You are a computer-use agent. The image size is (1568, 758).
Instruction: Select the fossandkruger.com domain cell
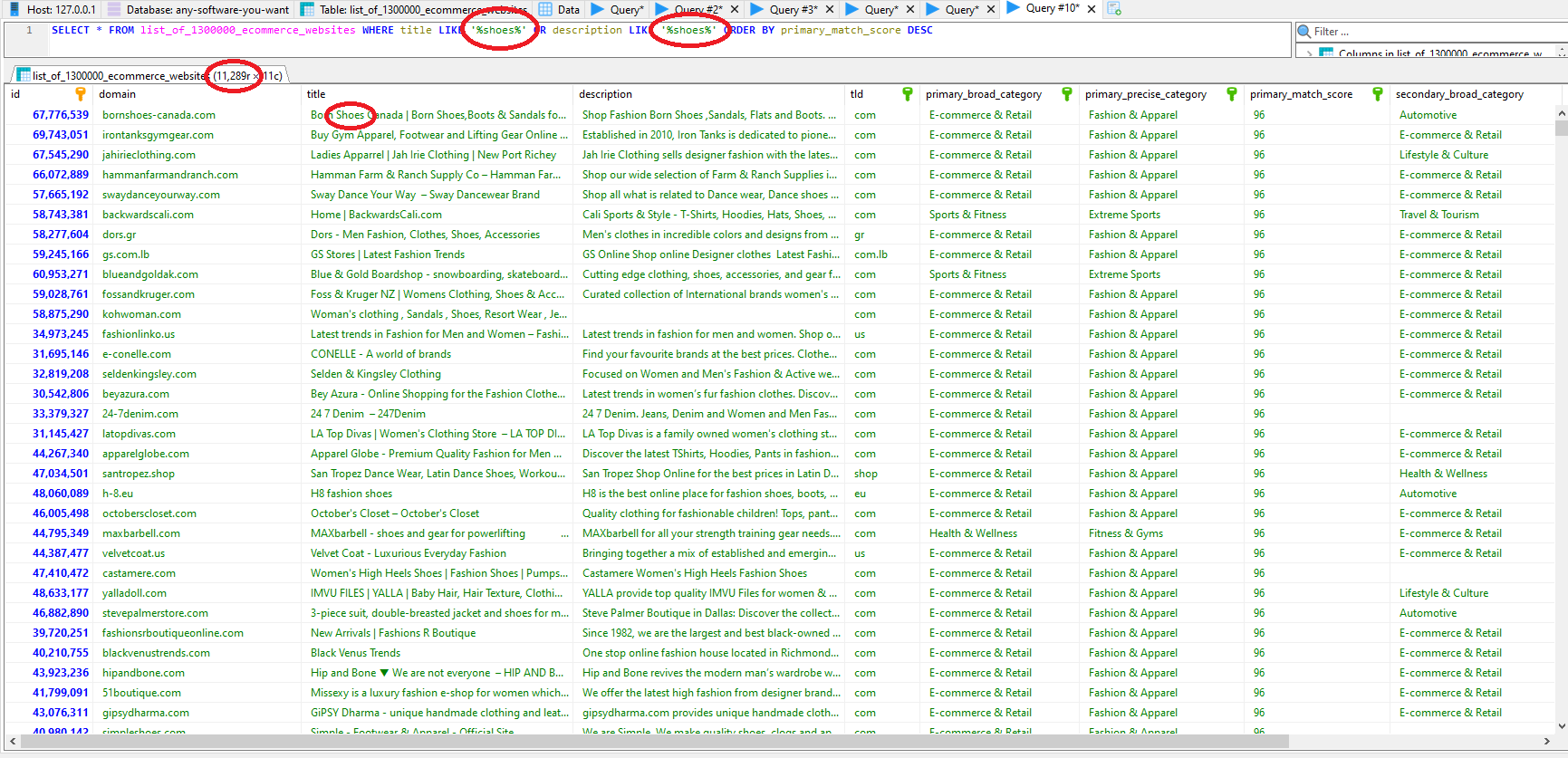[197, 294]
